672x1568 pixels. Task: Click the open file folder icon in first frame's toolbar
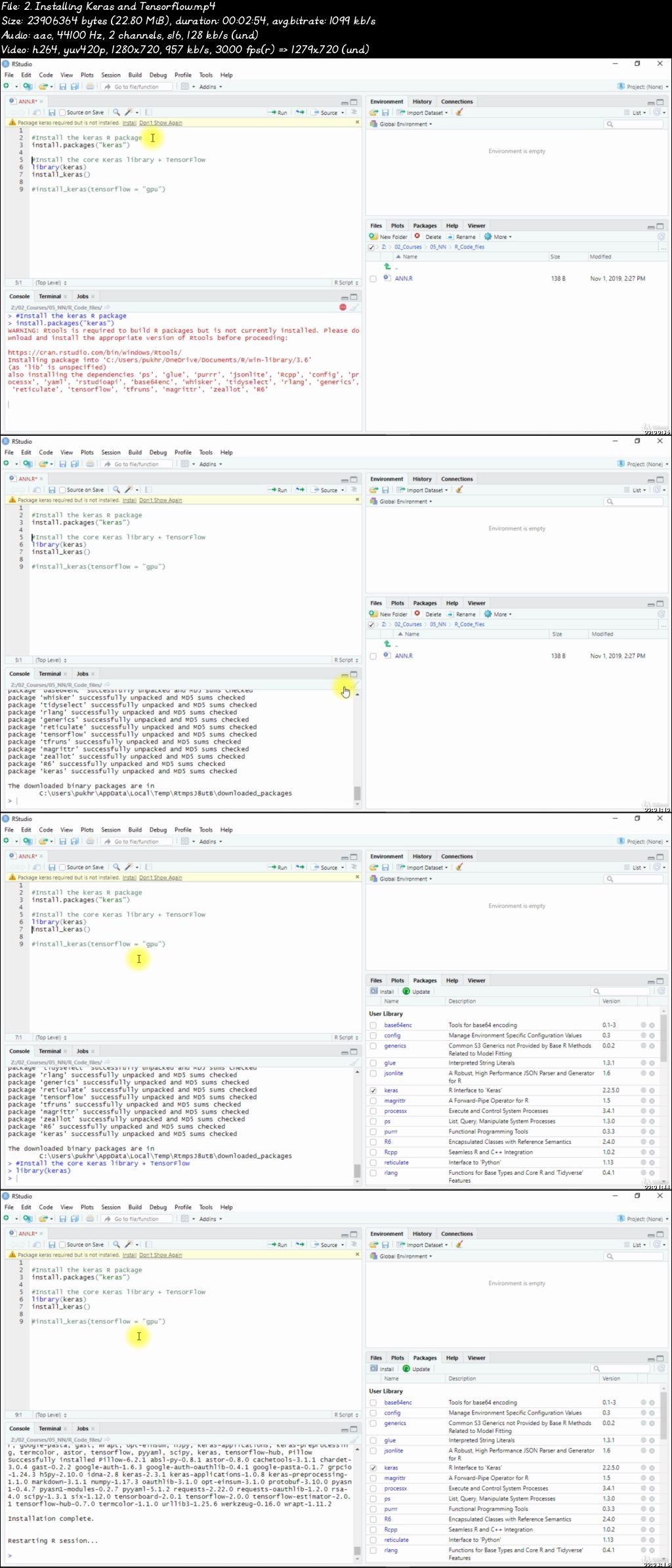(43, 87)
